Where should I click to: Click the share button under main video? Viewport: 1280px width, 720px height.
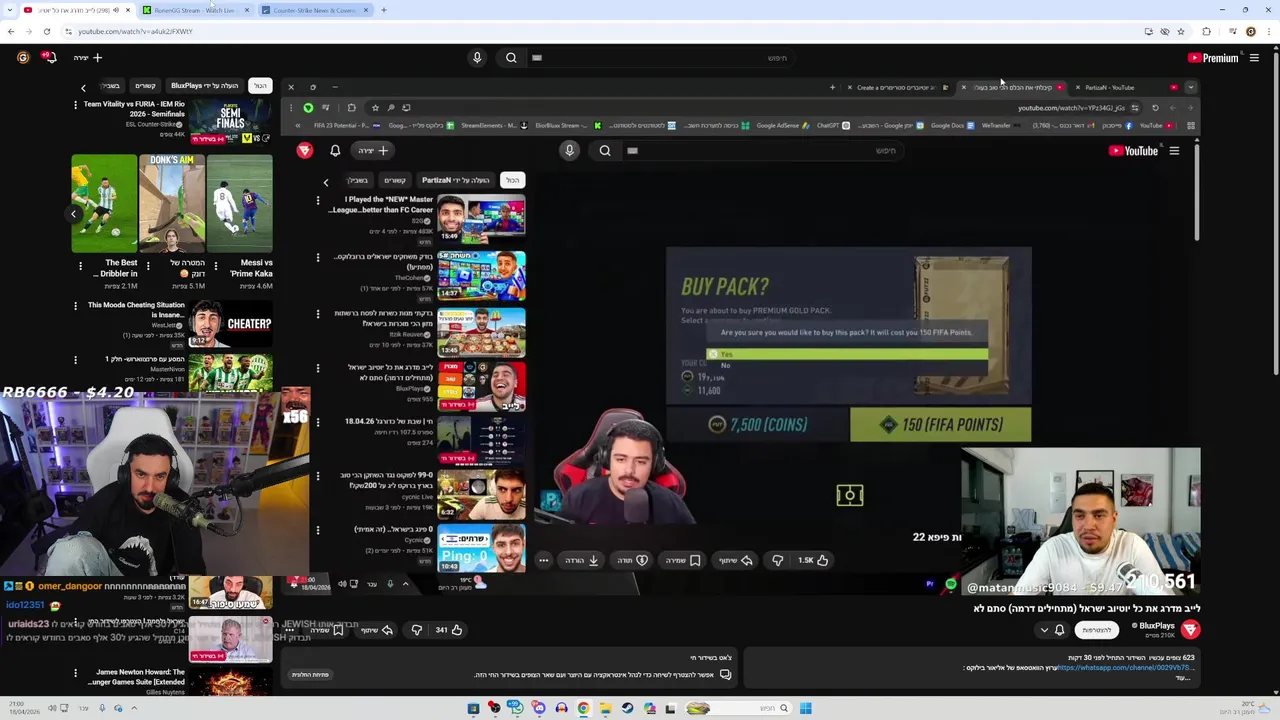[x=376, y=630]
